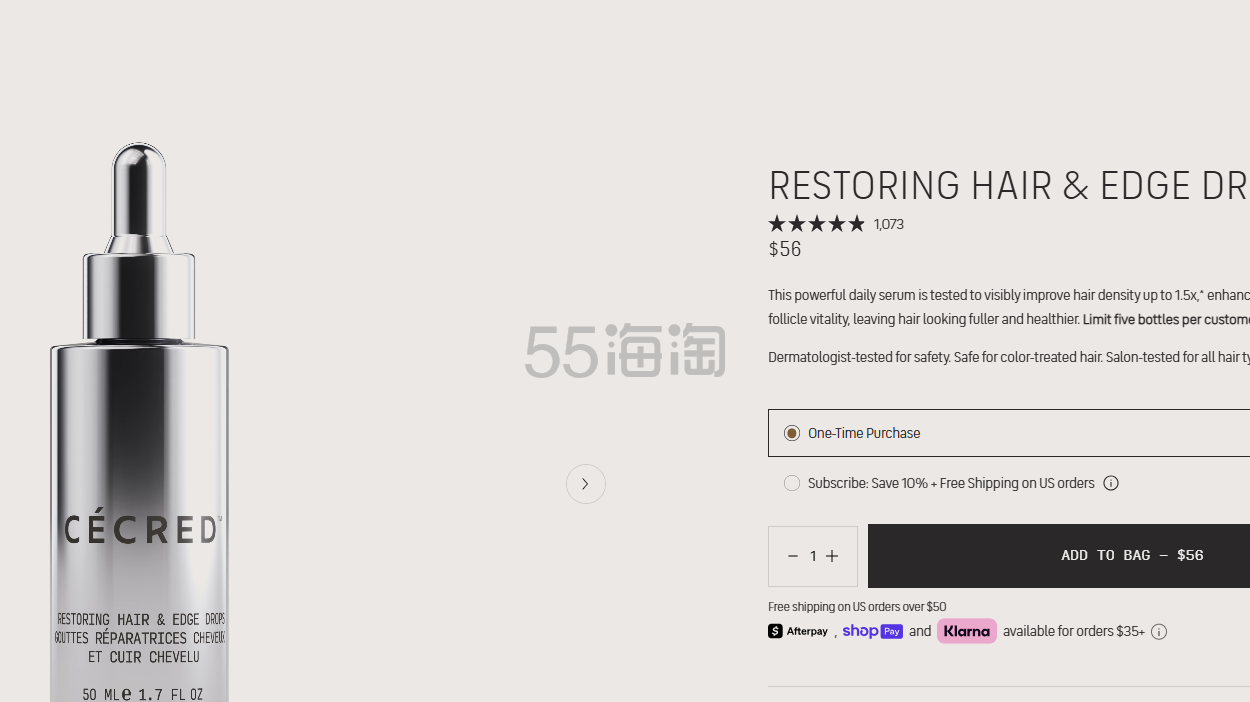
Task: Select the One-Time Purchase radio option
Action: 792,433
